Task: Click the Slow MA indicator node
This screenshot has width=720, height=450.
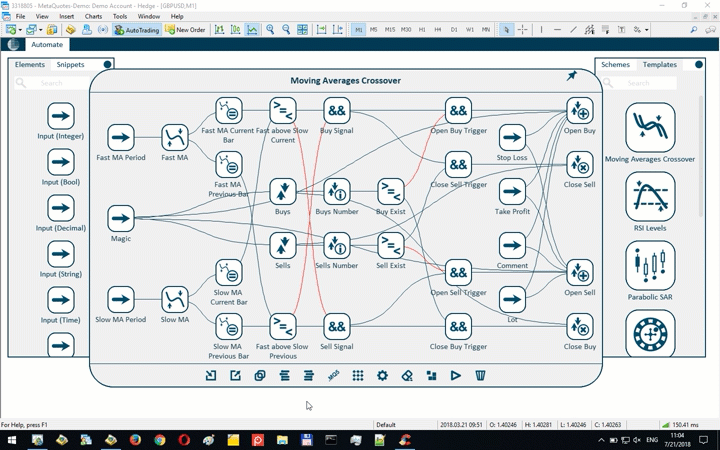Action: click(x=175, y=299)
